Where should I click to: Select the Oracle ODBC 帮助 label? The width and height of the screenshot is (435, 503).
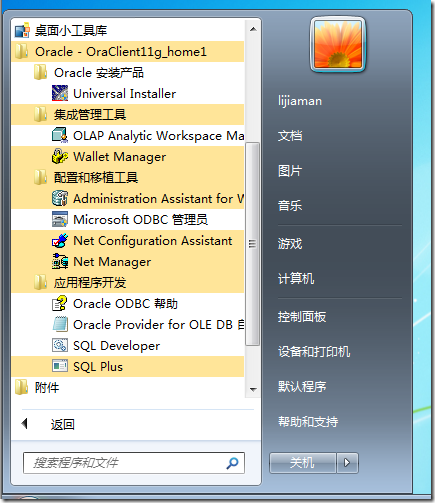click(125, 304)
